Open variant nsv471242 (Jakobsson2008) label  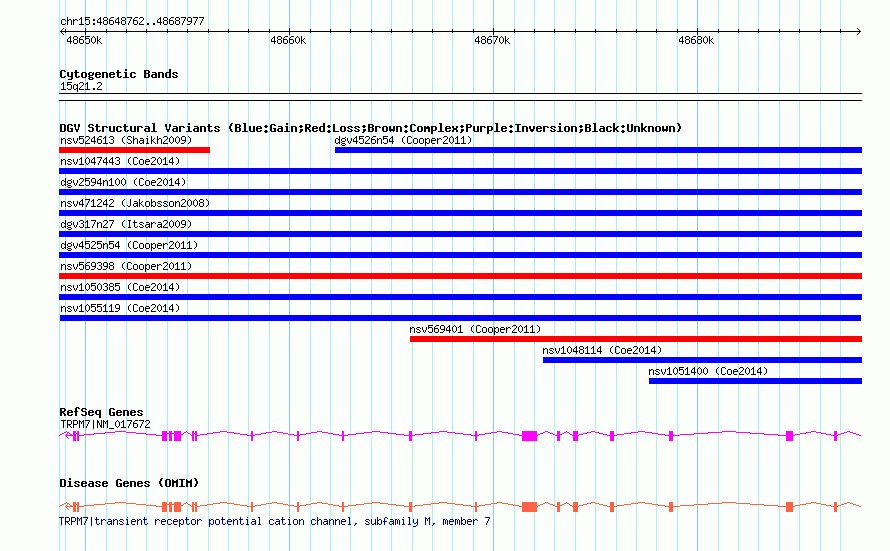pos(135,203)
